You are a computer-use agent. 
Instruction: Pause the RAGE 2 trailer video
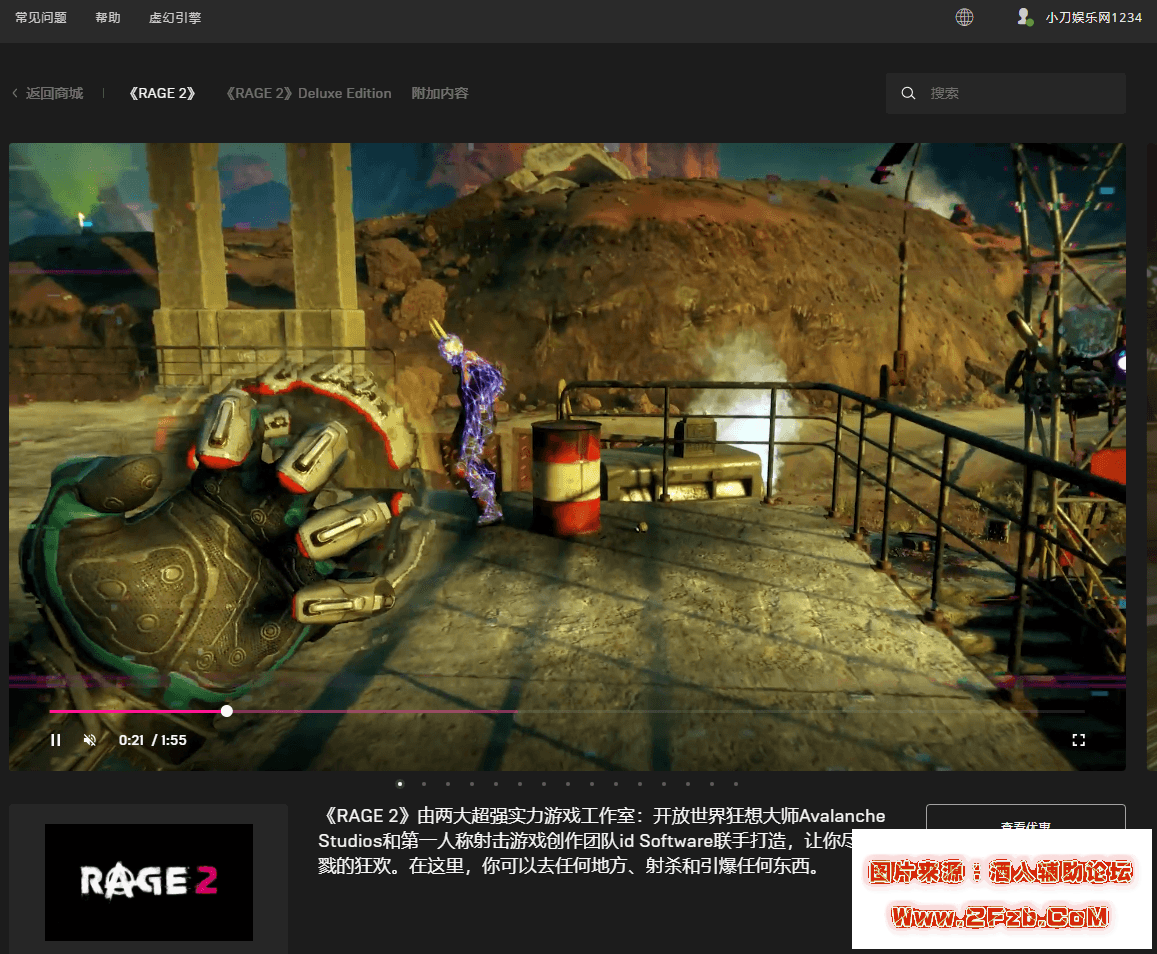click(x=56, y=740)
